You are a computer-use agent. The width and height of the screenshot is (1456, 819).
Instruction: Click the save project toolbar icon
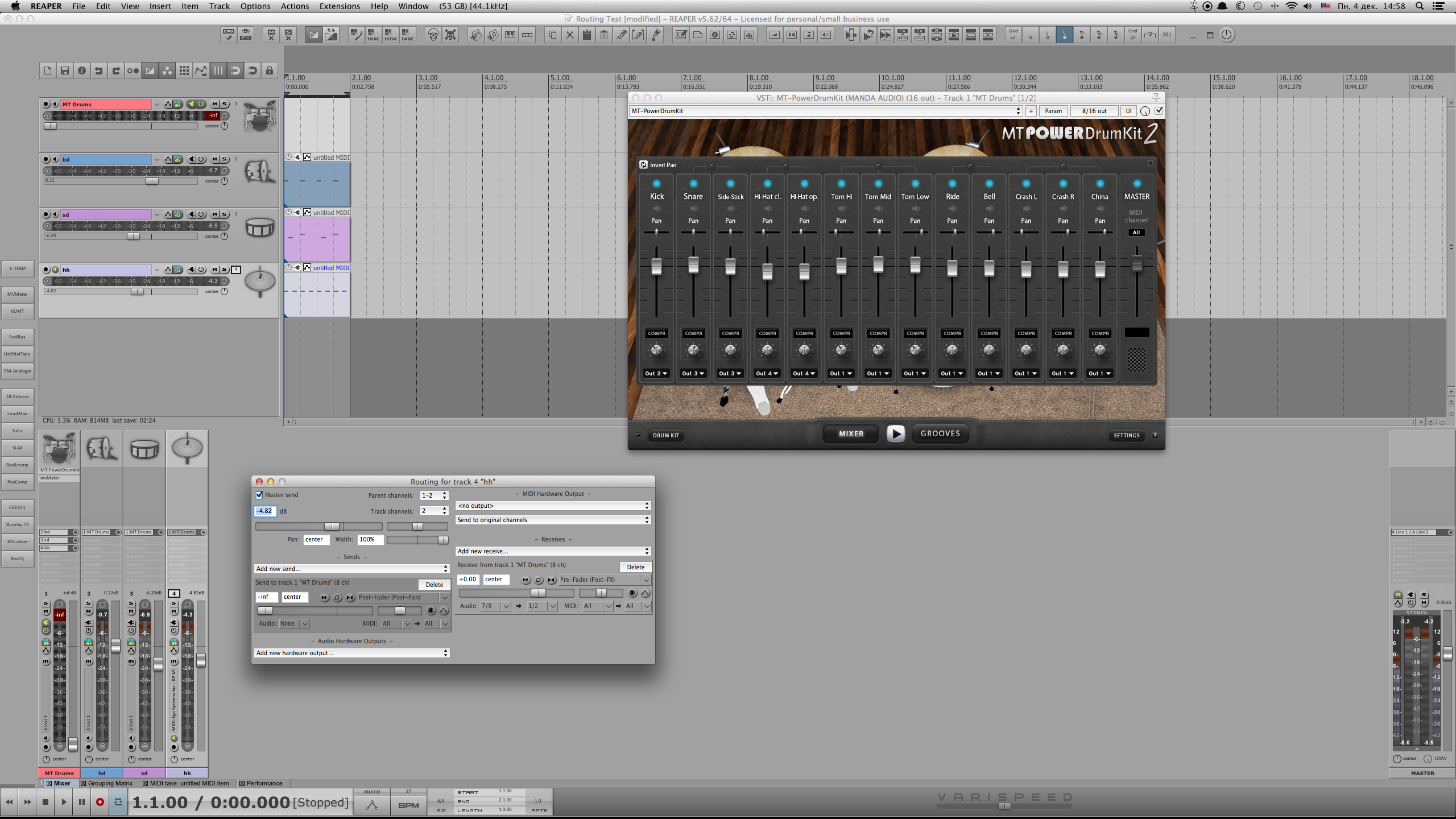click(x=64, y=71)
